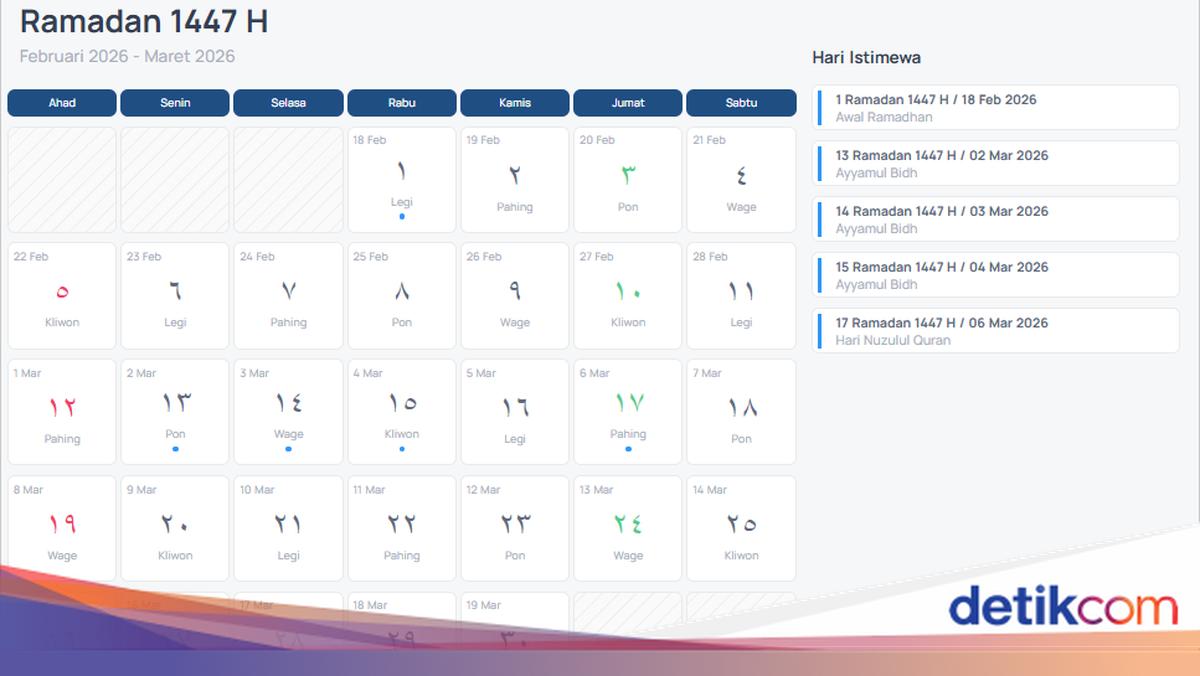Select the 18 Feb Legi date cell

pos(402,180)
